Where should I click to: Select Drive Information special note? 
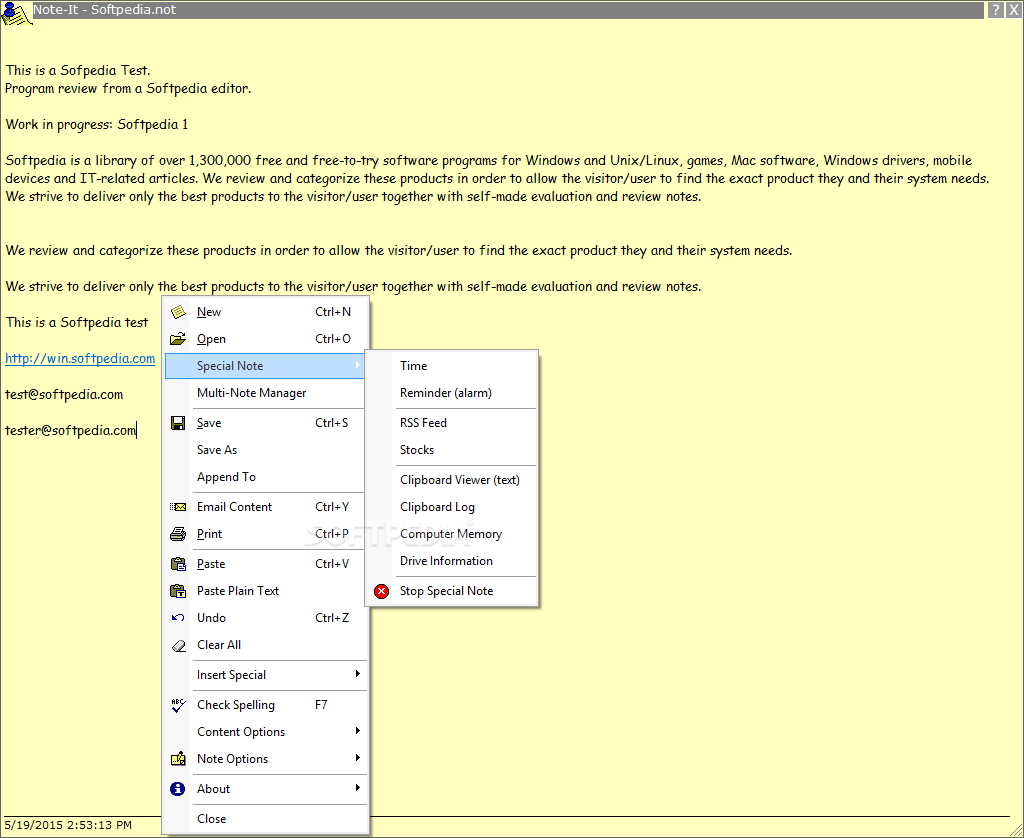pyautogui.click(x=452, y=561)
